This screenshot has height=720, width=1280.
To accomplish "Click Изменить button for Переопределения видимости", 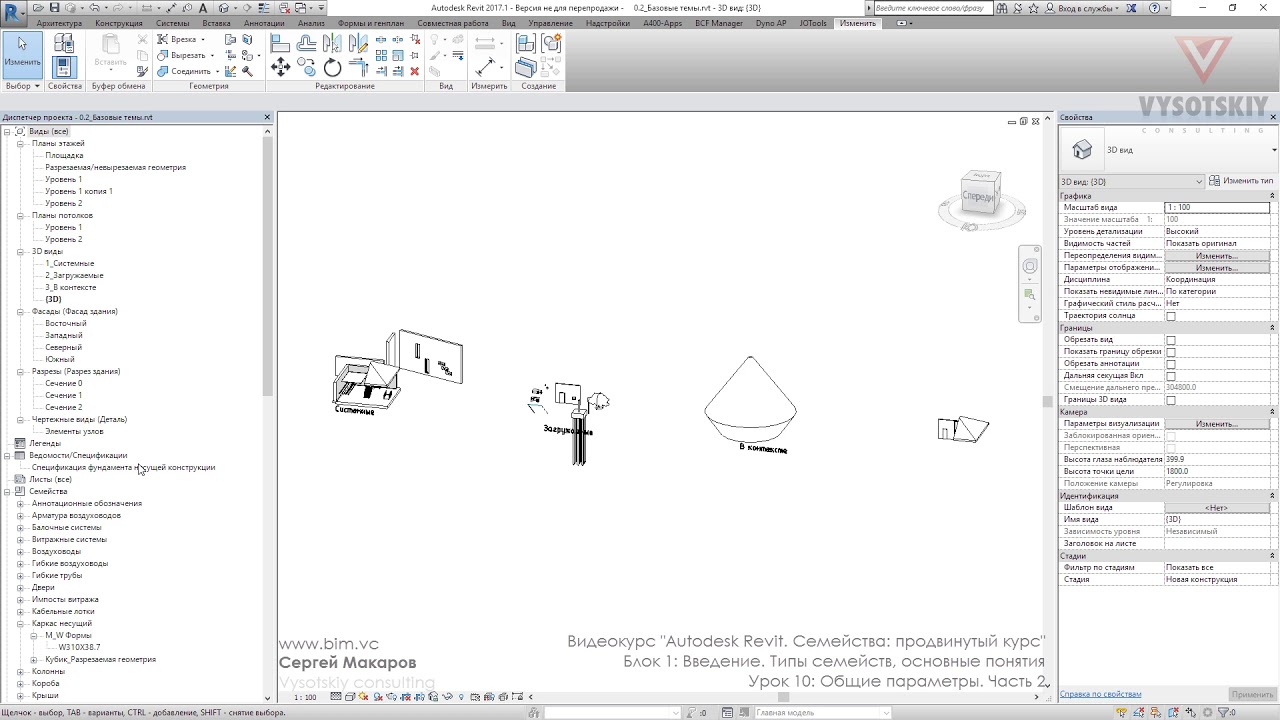I will click(x=1217, y=256).
